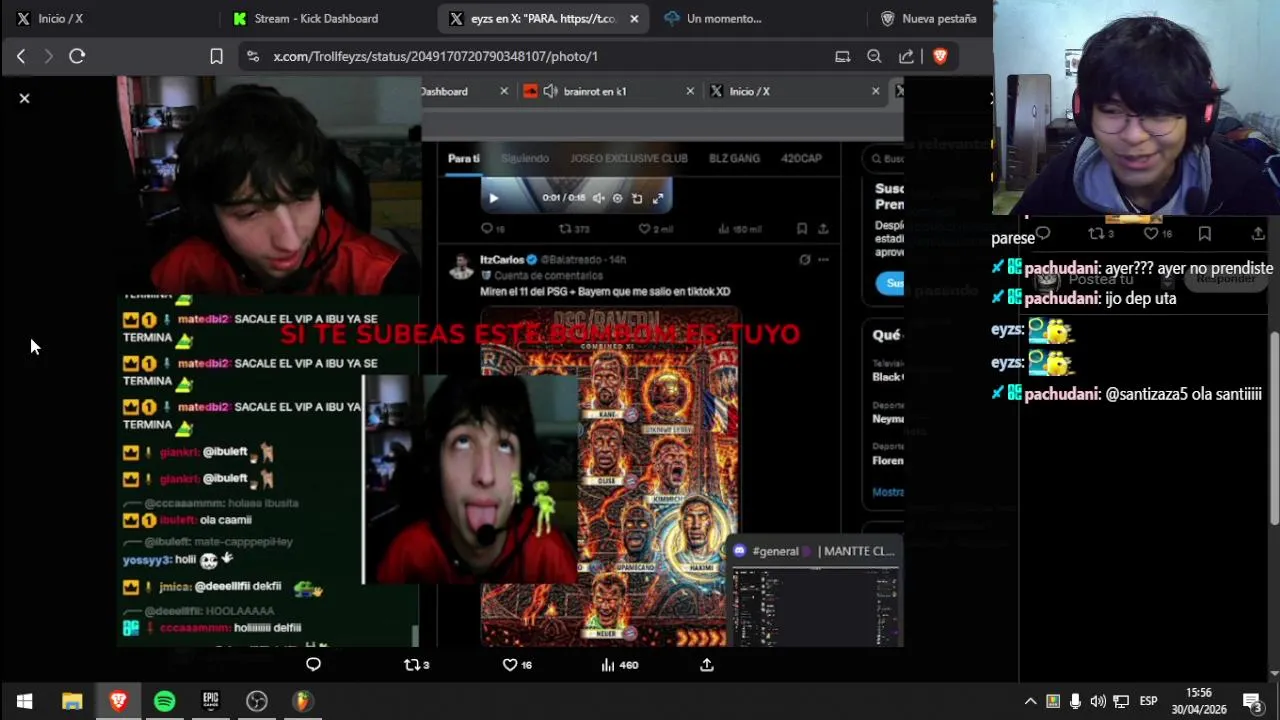View site information beside the URL
1280x720 pixels.
click(x=252, y=57)
